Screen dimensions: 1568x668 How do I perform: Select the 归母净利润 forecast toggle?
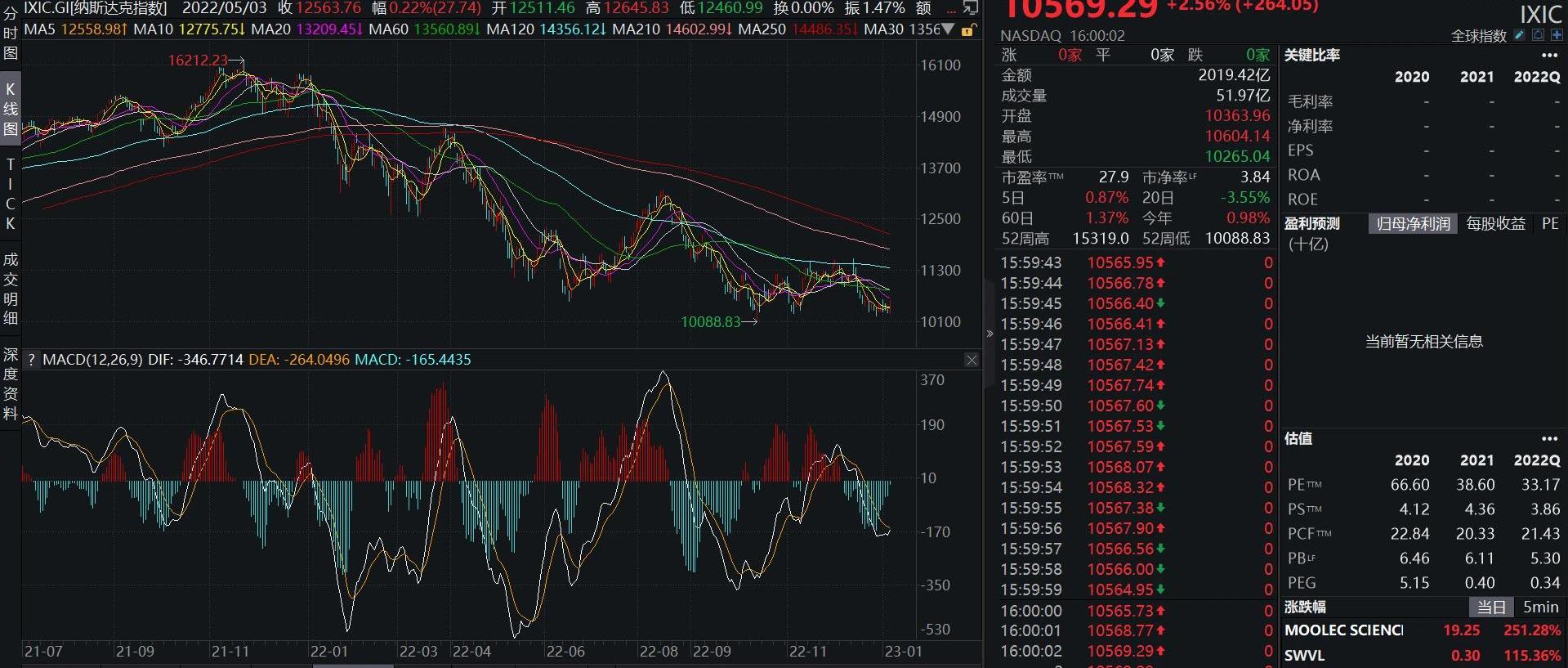[x=1413, y=224]
